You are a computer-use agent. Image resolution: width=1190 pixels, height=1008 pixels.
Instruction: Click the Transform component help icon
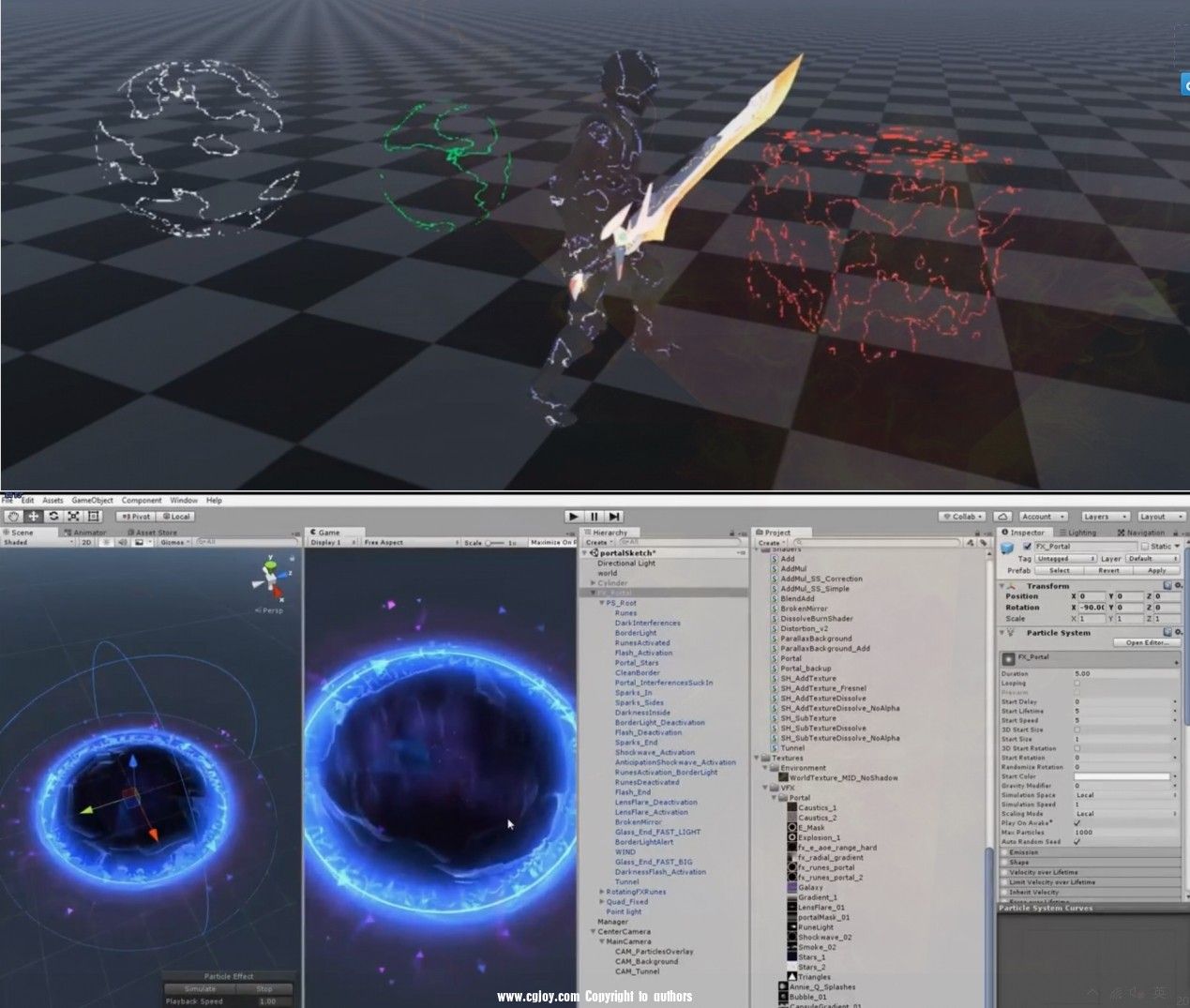click(x=1167, y=586)
